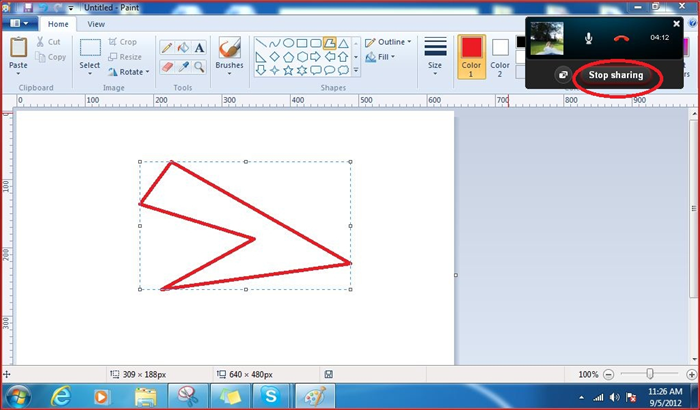Click the volume speaker tray icon

614,397
